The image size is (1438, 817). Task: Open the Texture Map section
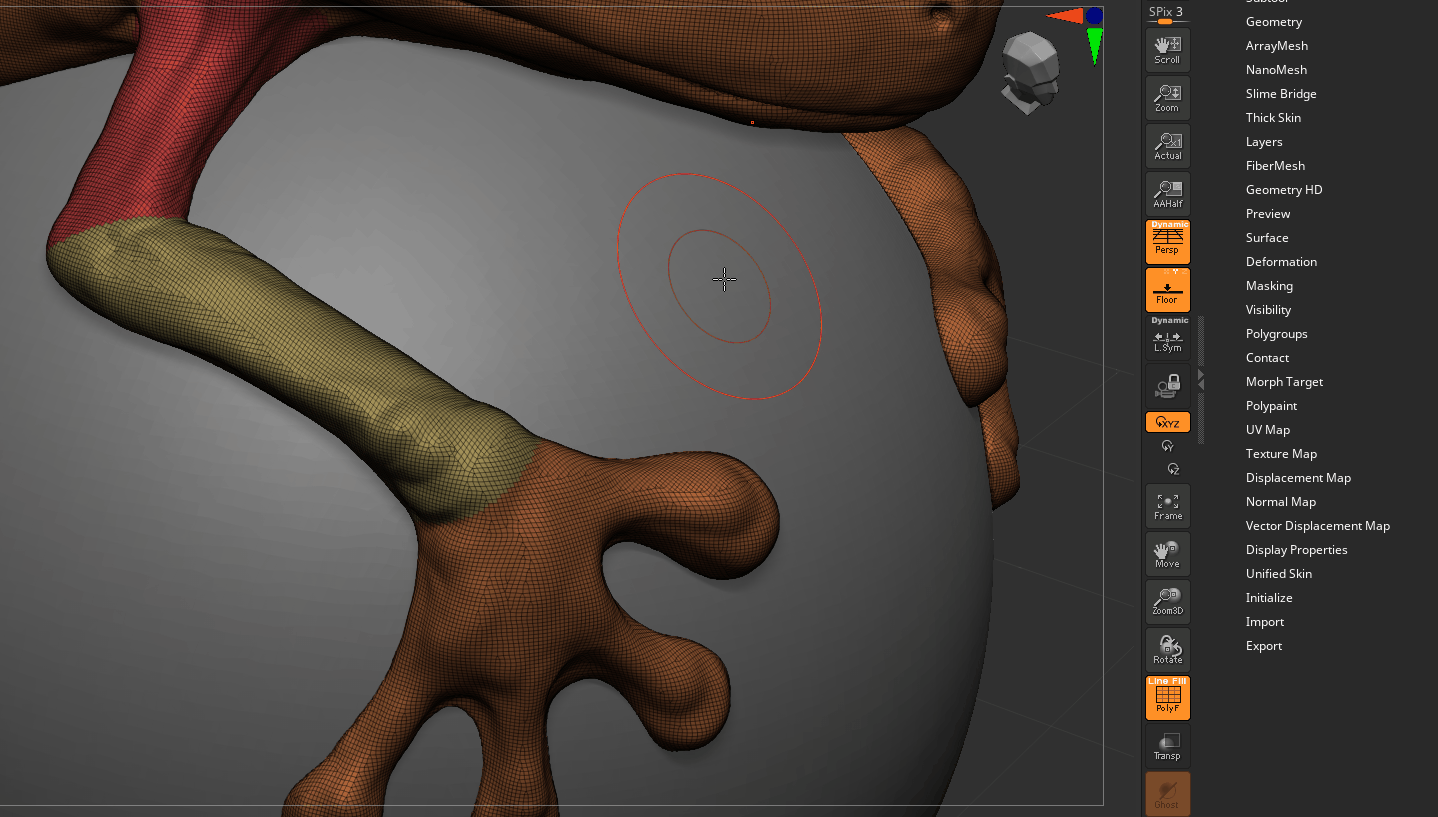1281,454
